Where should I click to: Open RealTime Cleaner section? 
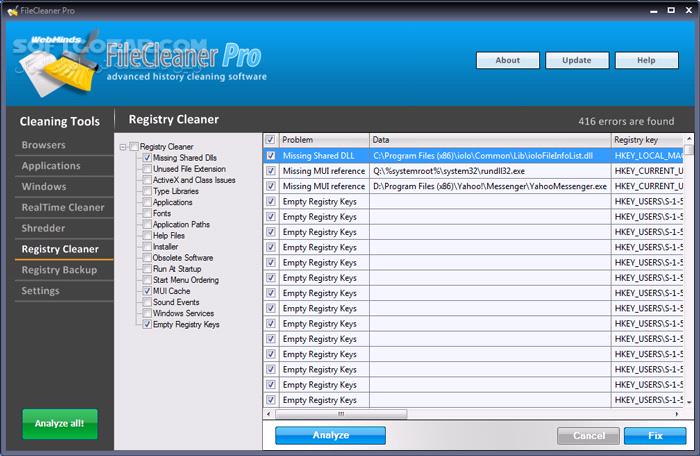click(x=63, y=207)
